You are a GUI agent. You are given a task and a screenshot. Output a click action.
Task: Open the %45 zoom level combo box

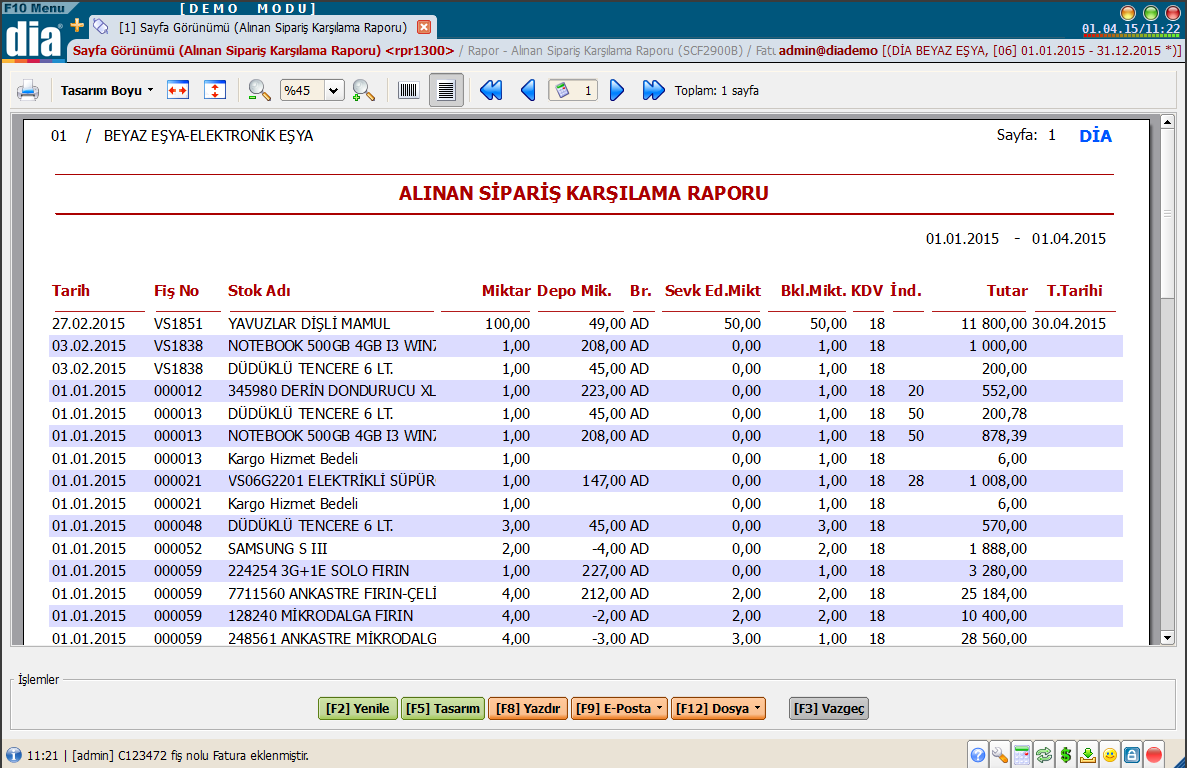312,91
